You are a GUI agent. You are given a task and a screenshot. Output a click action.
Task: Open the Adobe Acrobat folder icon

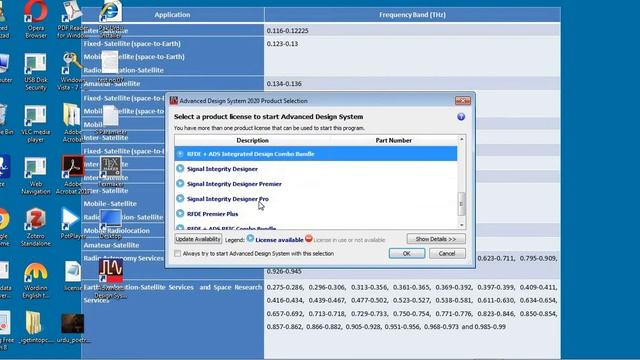[72, 122]
